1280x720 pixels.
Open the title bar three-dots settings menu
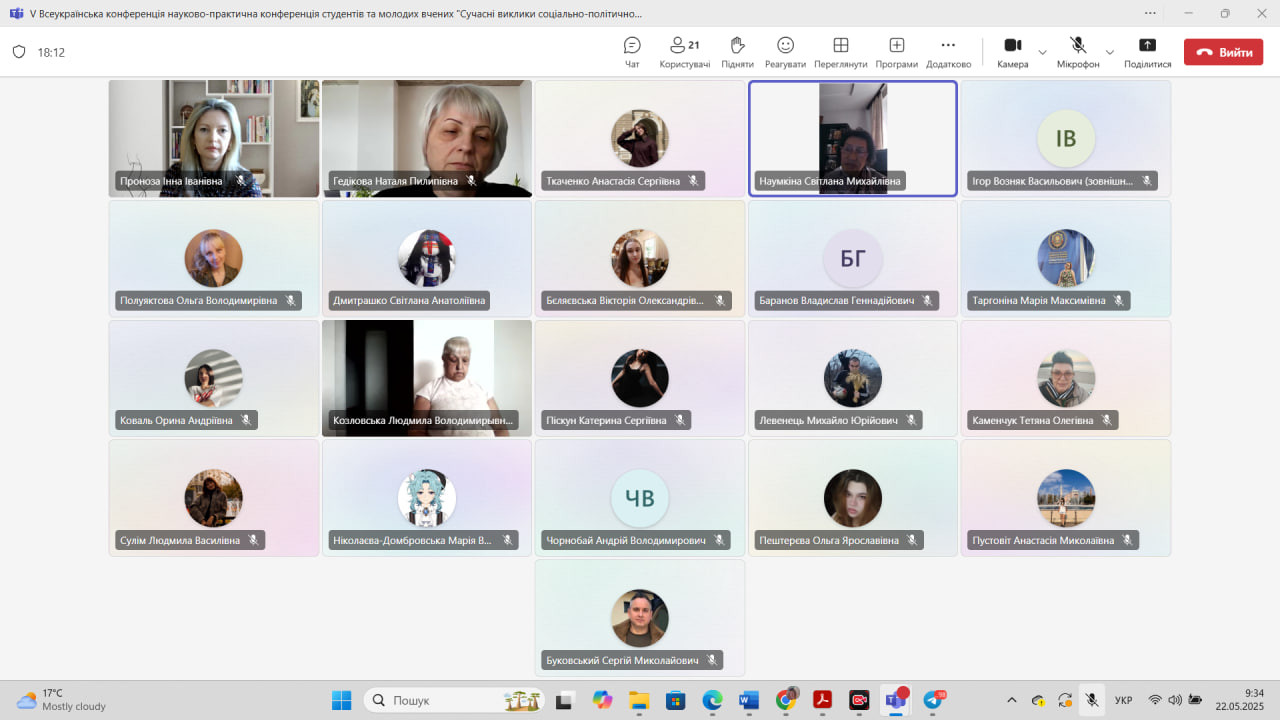(1150, 13)
